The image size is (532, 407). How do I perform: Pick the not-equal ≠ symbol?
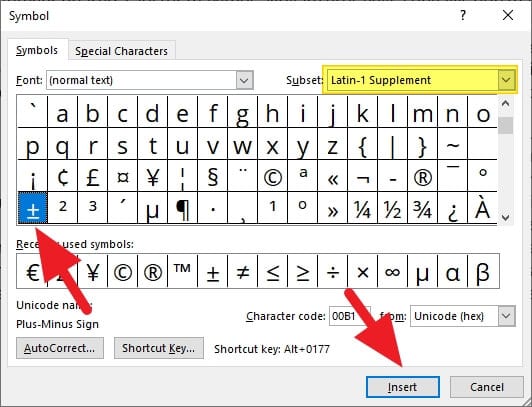point(242,271)
